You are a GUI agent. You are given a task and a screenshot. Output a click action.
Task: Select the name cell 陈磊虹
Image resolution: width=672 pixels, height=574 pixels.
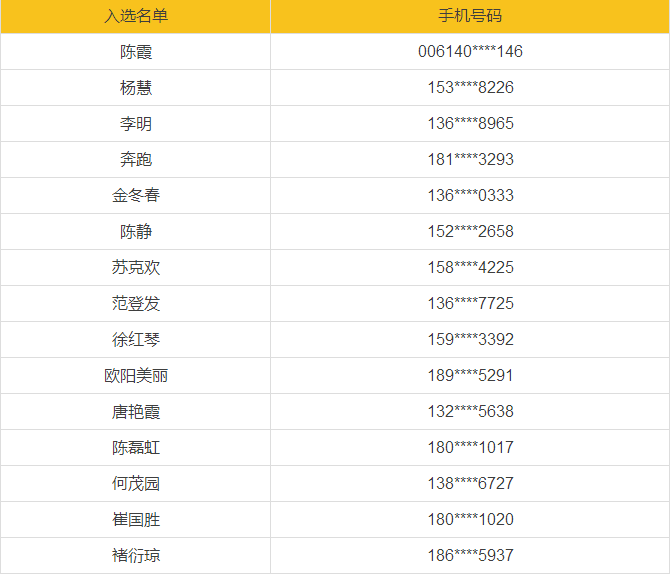(135, 447)
